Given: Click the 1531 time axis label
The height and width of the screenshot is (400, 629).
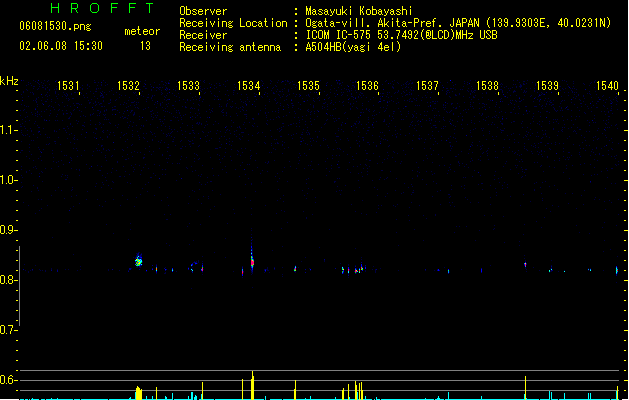Looking at the screenshot, I should (68, 85).
